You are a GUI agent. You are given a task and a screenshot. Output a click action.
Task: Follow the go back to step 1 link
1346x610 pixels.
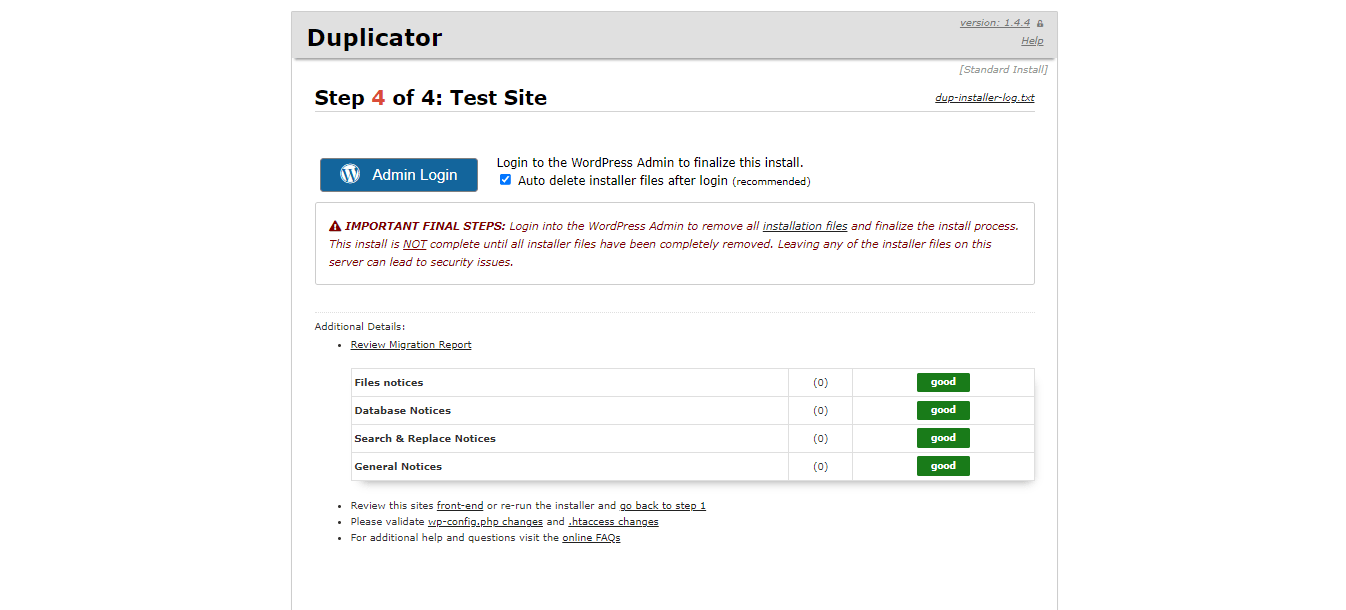click(x=663, y=506)
